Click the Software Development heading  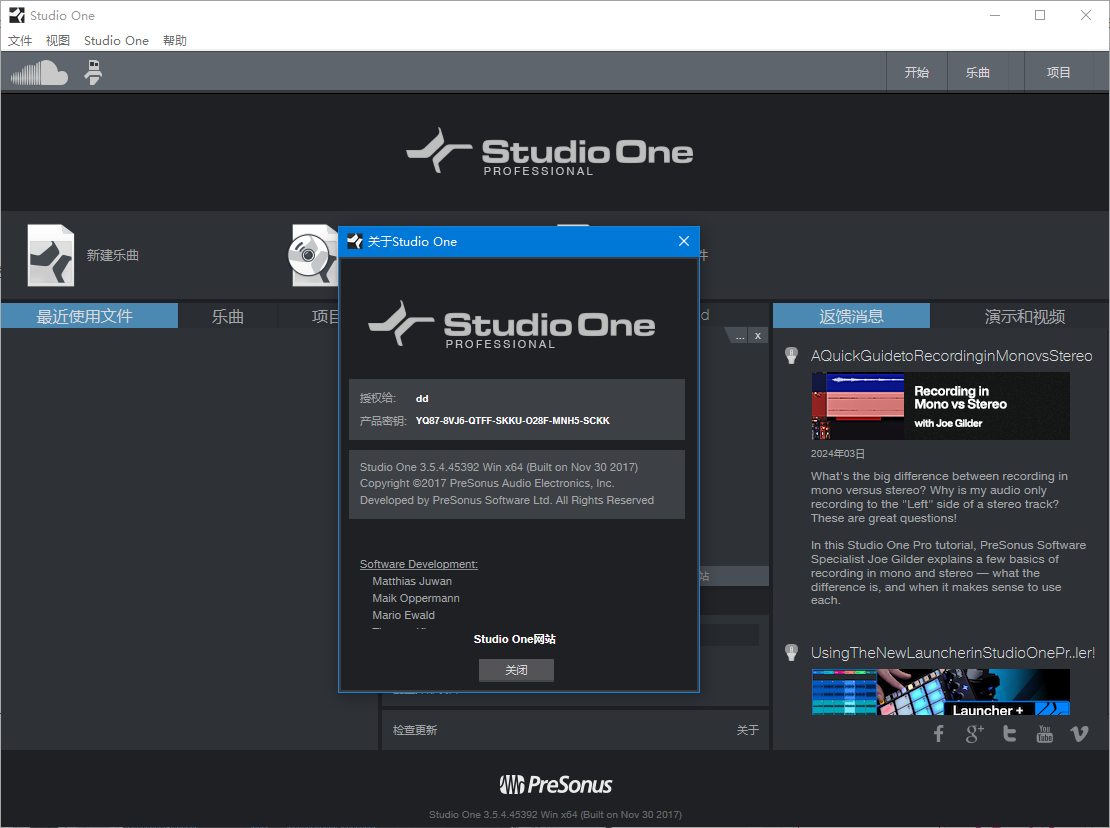418,564
